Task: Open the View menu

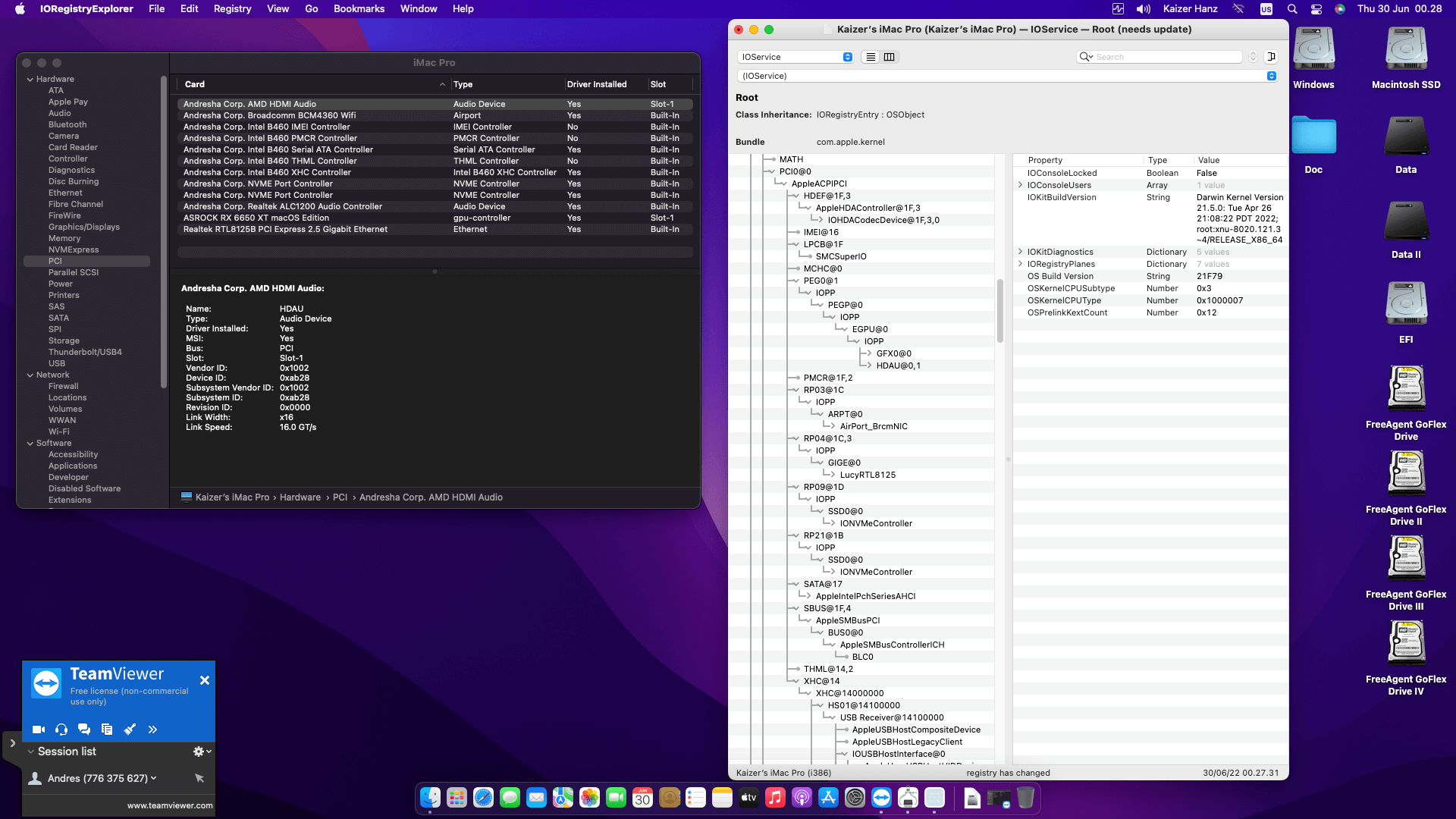Action: [x=278, y=9]
